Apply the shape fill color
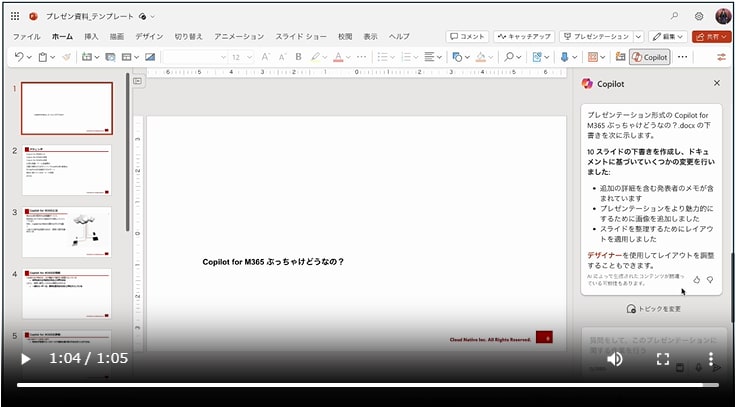The height and width of the screenshot is (407, 738). click(x=481, y=57)
